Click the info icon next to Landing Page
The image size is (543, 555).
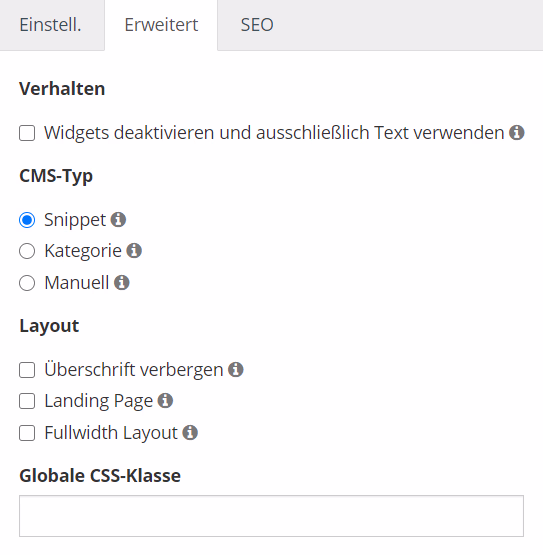(x=165, y=401)
